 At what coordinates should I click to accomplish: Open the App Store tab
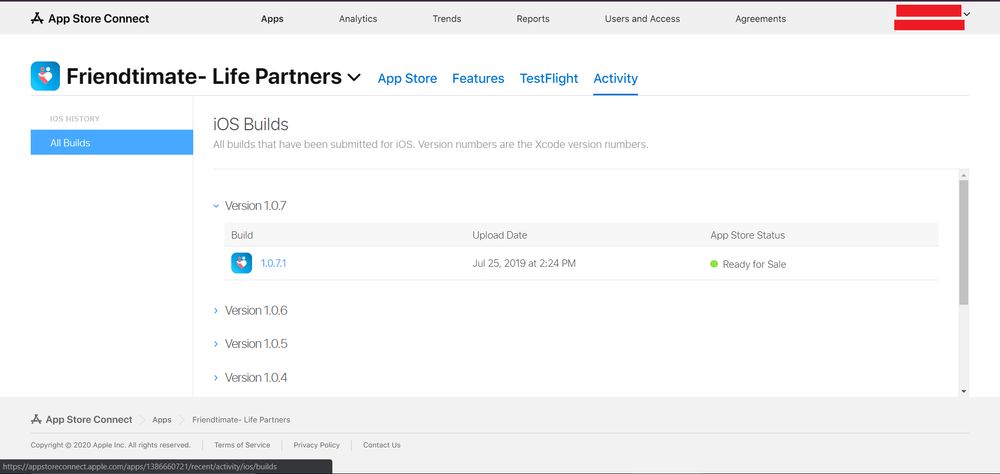(407, 78)
